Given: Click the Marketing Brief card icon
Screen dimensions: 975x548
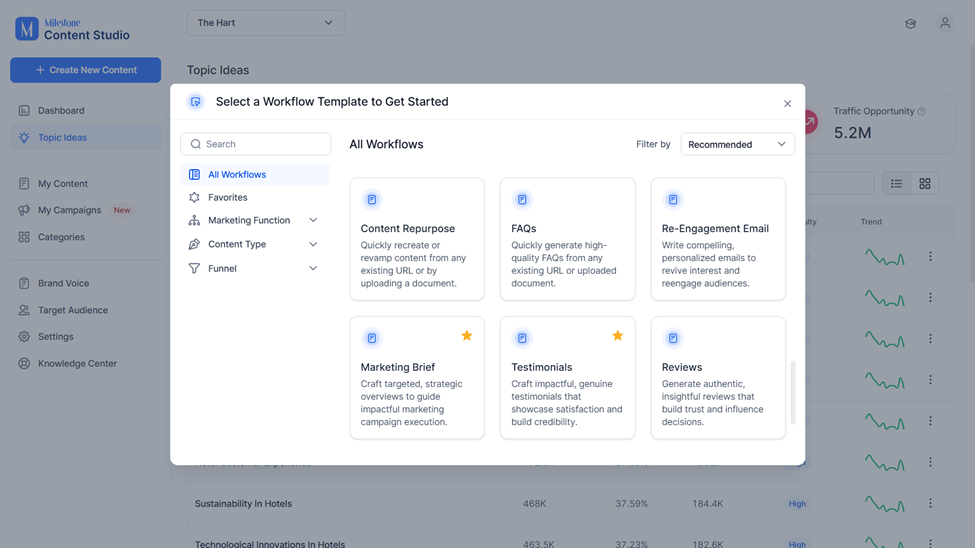Looking at the screenshot, I should coord(372,338).
